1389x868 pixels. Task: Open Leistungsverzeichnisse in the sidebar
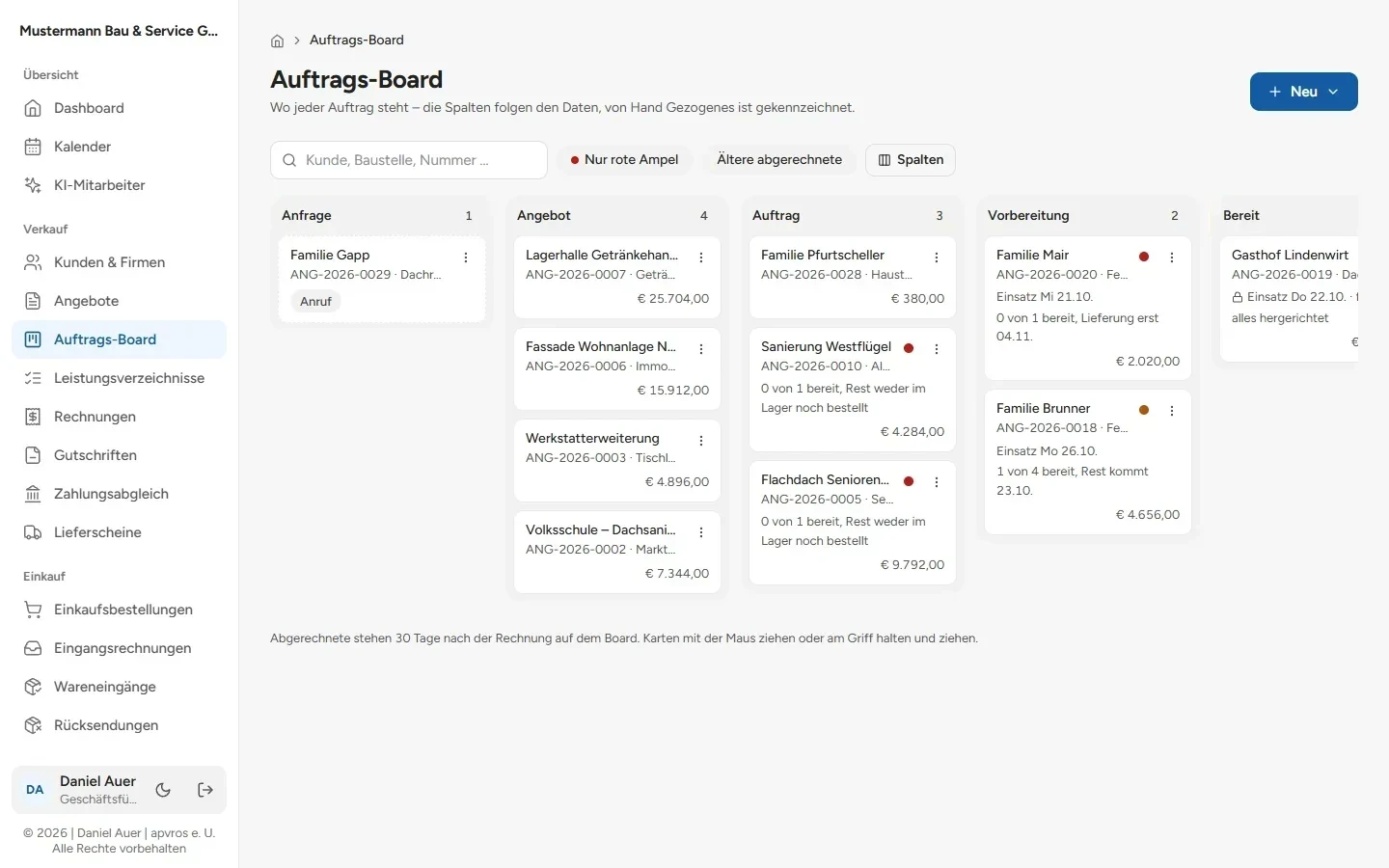(120, 378)
